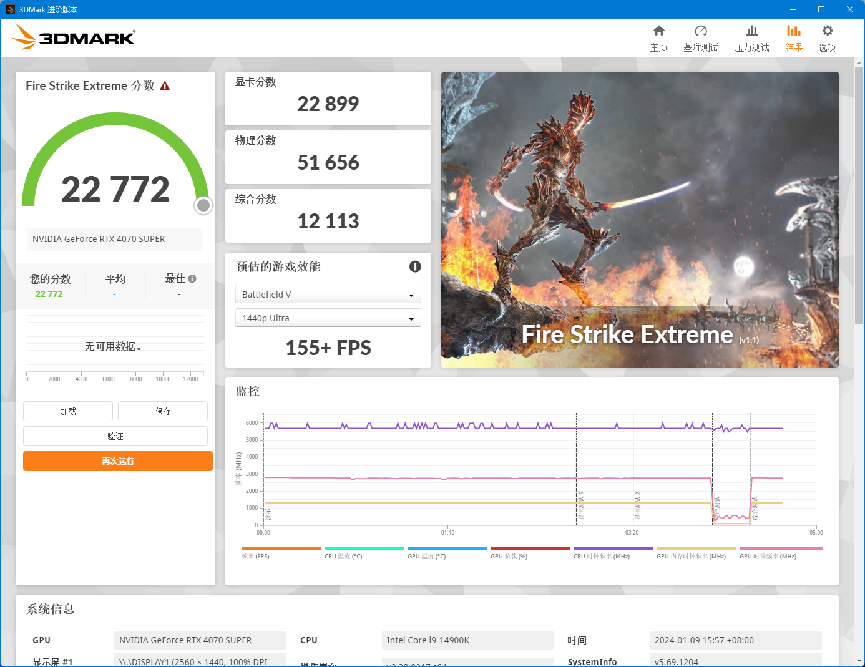Viewport: 865px width, 667px height.
Task: Open the Battlefield V game dropdown
Action: click(327, 295)
